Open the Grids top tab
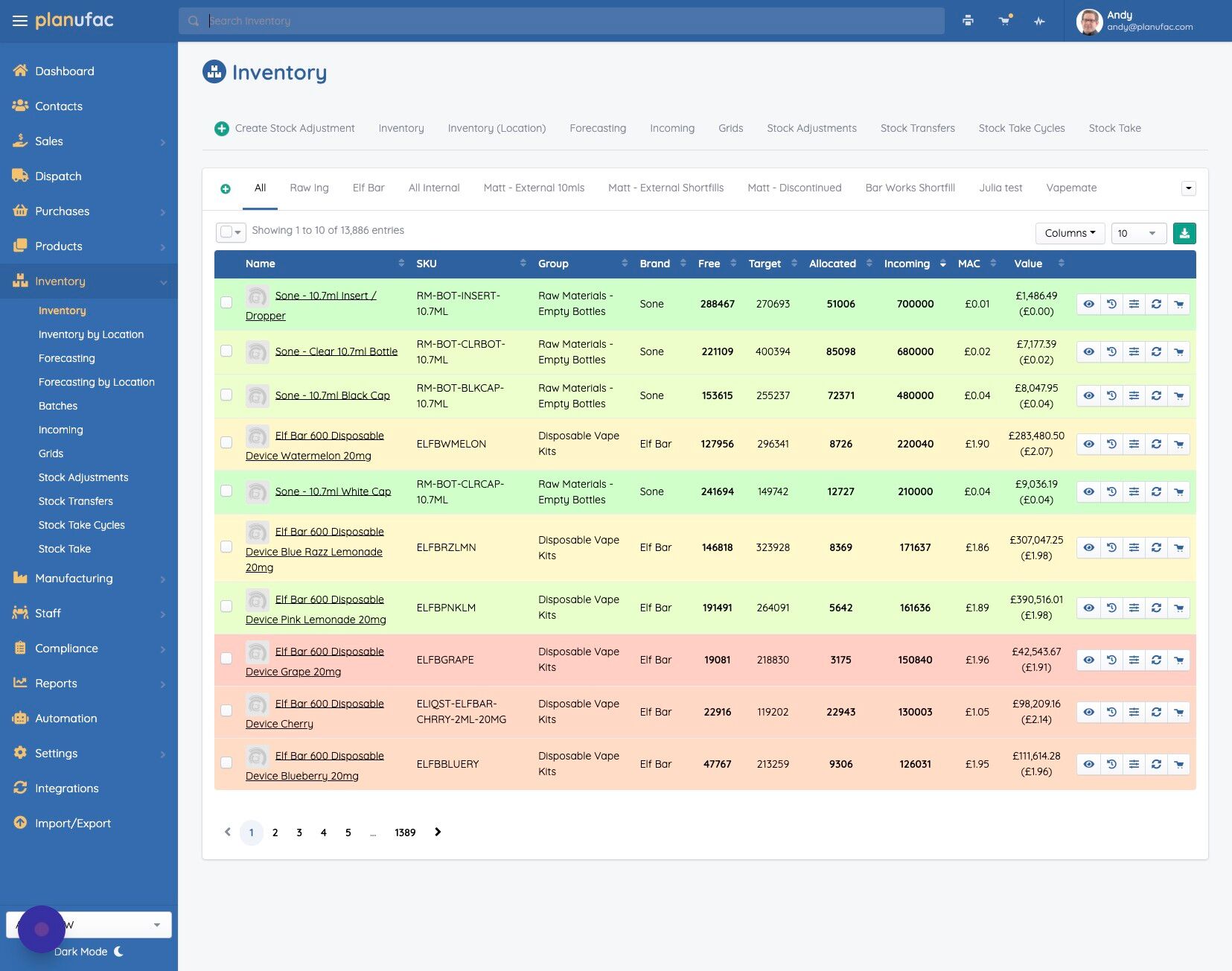This screenshot has height=971, width=1232. click(x=730, y=128)
